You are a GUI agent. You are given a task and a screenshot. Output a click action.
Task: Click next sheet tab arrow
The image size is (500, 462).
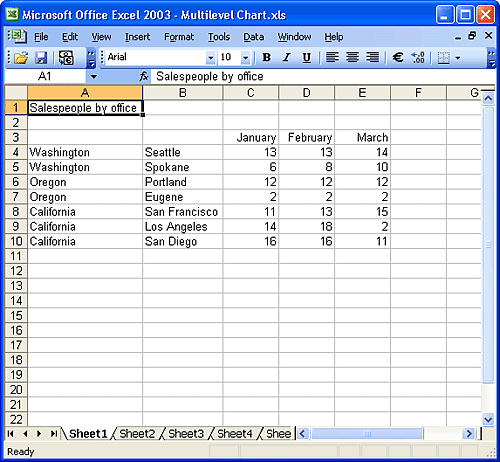point(39,434)
